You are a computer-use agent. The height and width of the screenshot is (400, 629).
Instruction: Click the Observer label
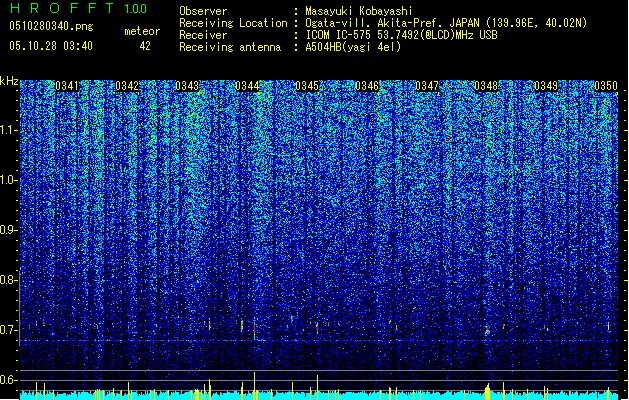tap(203, 11)
